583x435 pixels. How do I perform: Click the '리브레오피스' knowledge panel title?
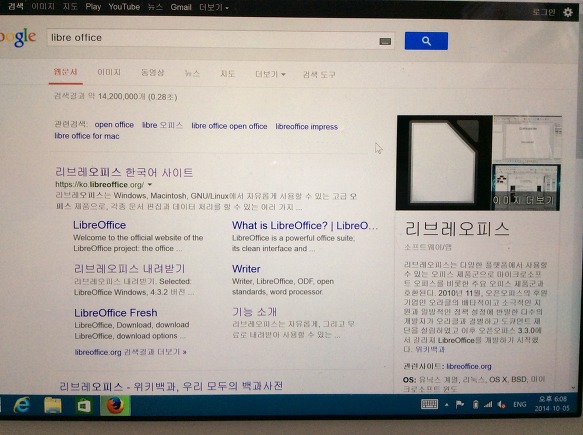(x=457, y=228)
